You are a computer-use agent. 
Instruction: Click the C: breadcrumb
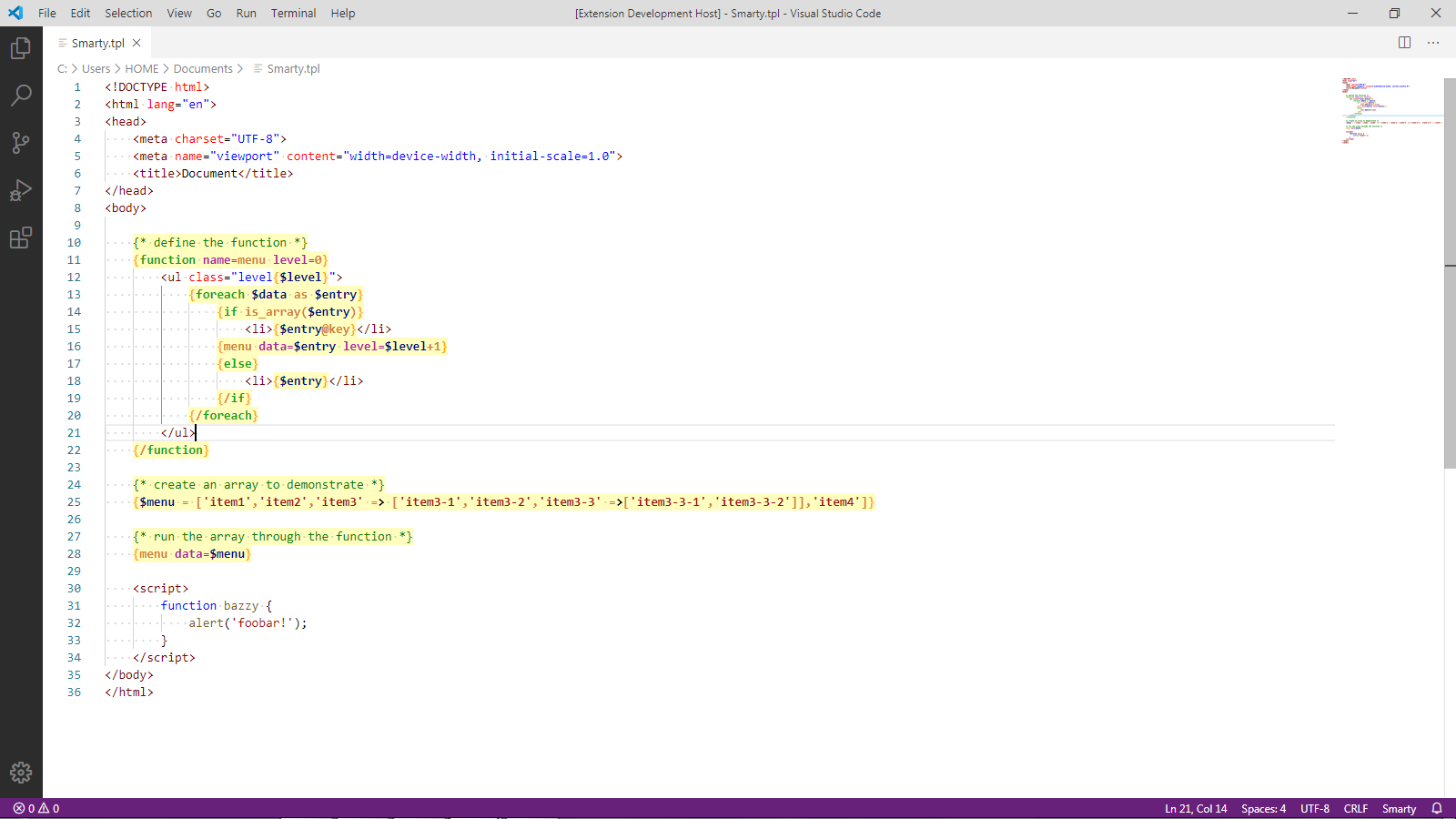coord(62,68)
